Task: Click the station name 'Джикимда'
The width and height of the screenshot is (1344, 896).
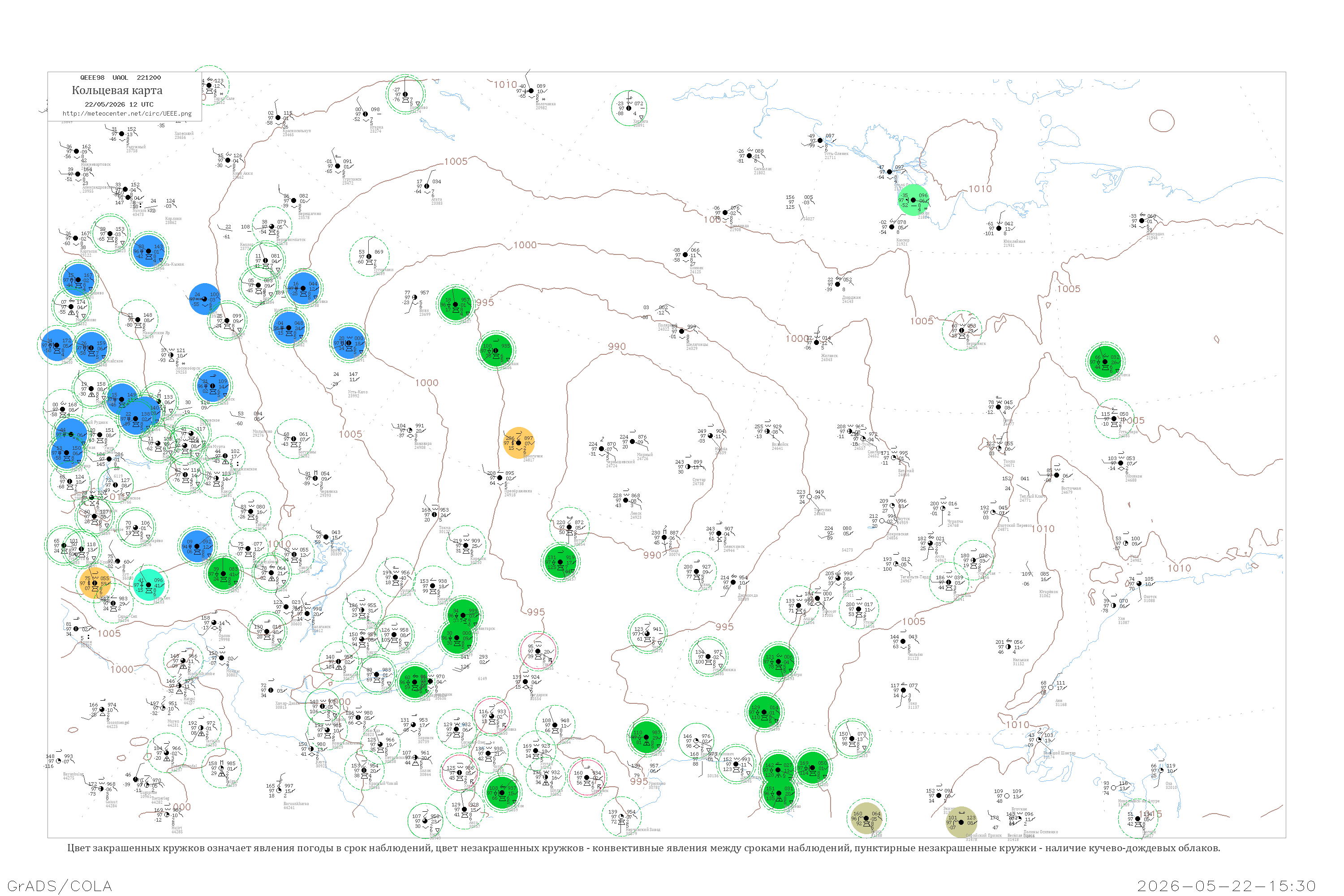Action: pos(747,595)
